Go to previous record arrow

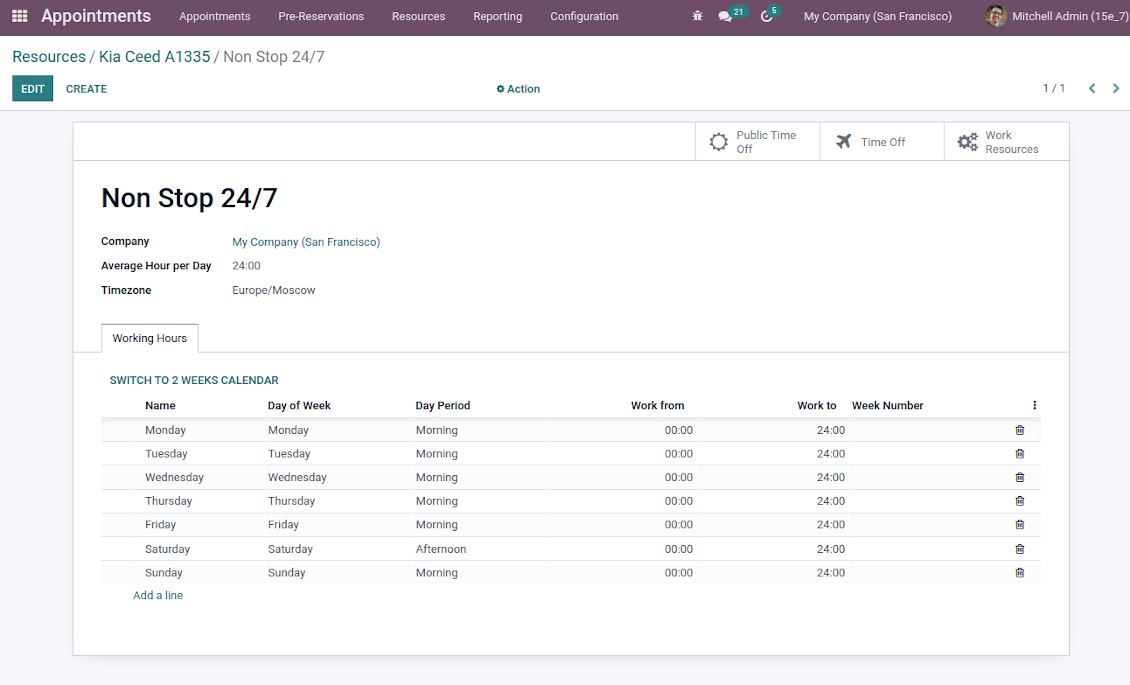[1092, 89]
